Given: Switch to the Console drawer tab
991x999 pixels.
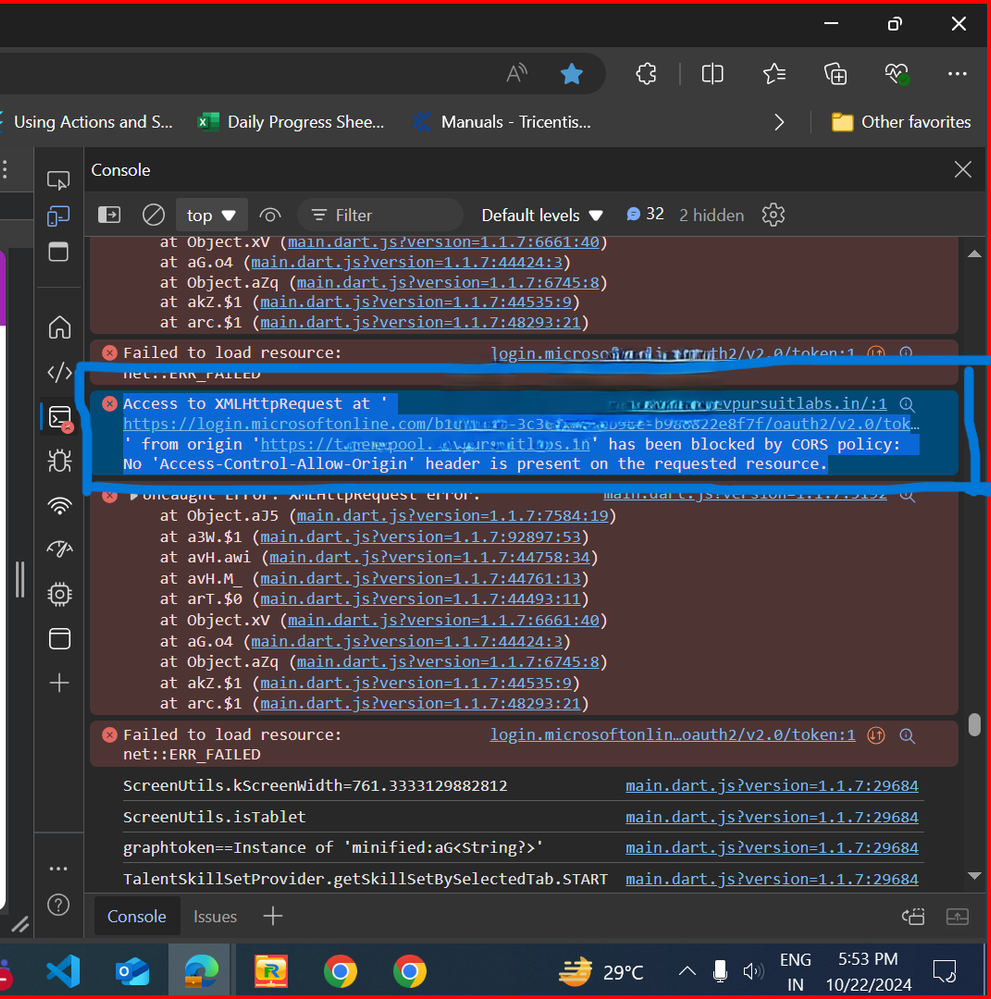Looking at the screenshot, I should click(x=136, y=916).
